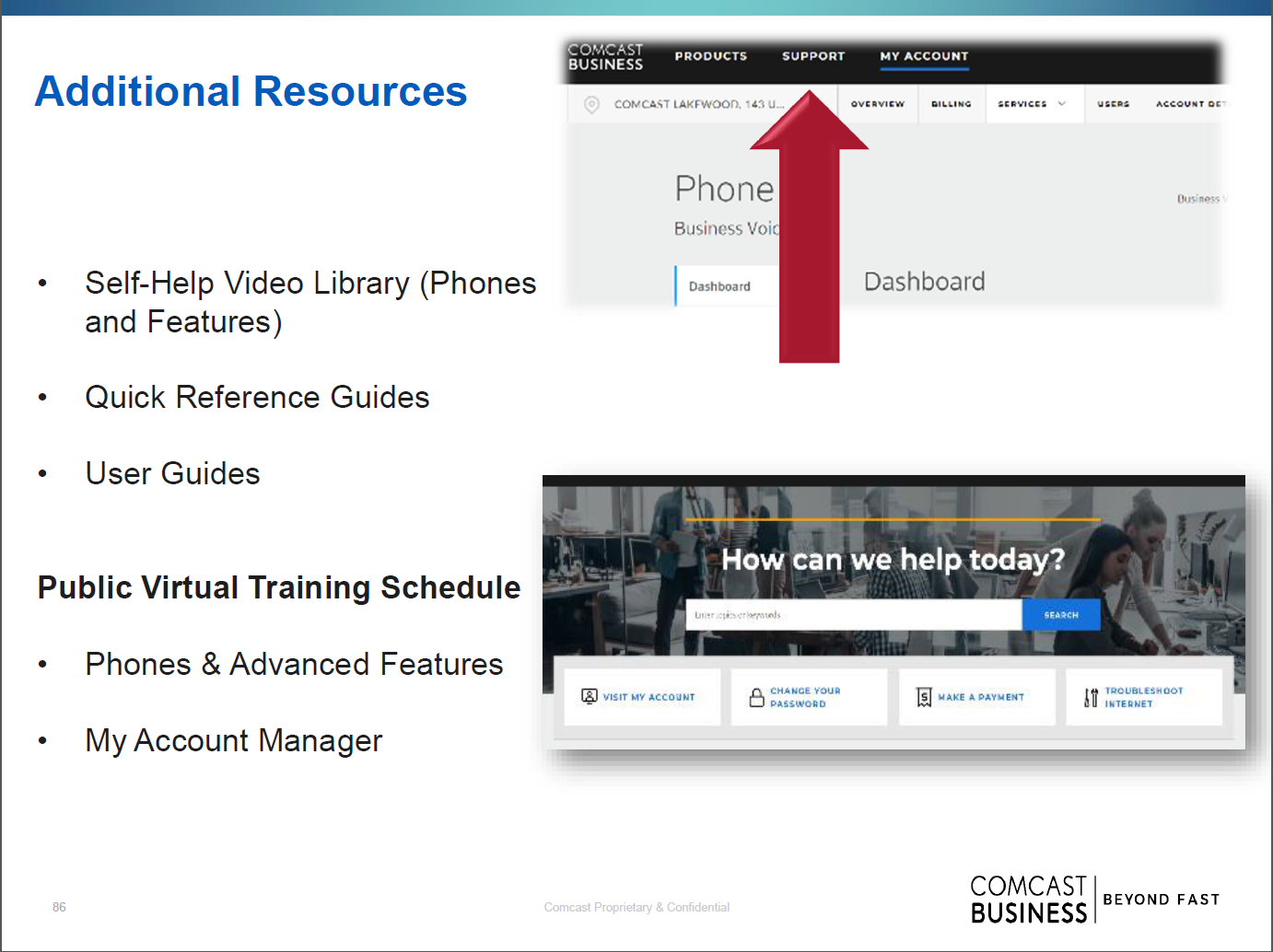Expand the Services dropdown chevron

point(1062,104)
